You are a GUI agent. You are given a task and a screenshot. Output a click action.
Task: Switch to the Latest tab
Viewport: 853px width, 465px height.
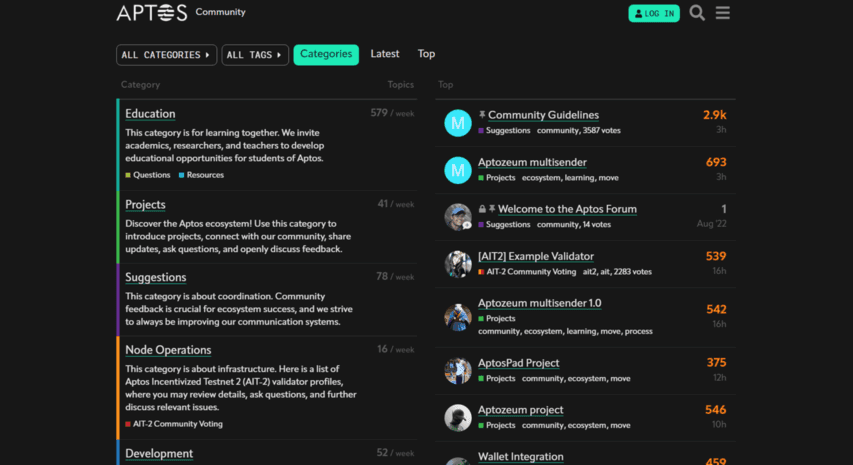click(385, 54)
